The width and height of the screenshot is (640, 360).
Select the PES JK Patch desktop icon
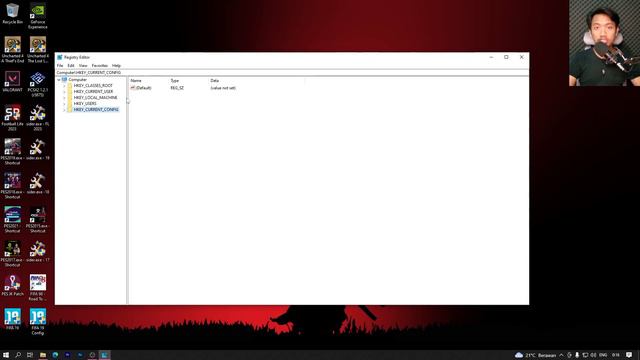tap(13, 285)
